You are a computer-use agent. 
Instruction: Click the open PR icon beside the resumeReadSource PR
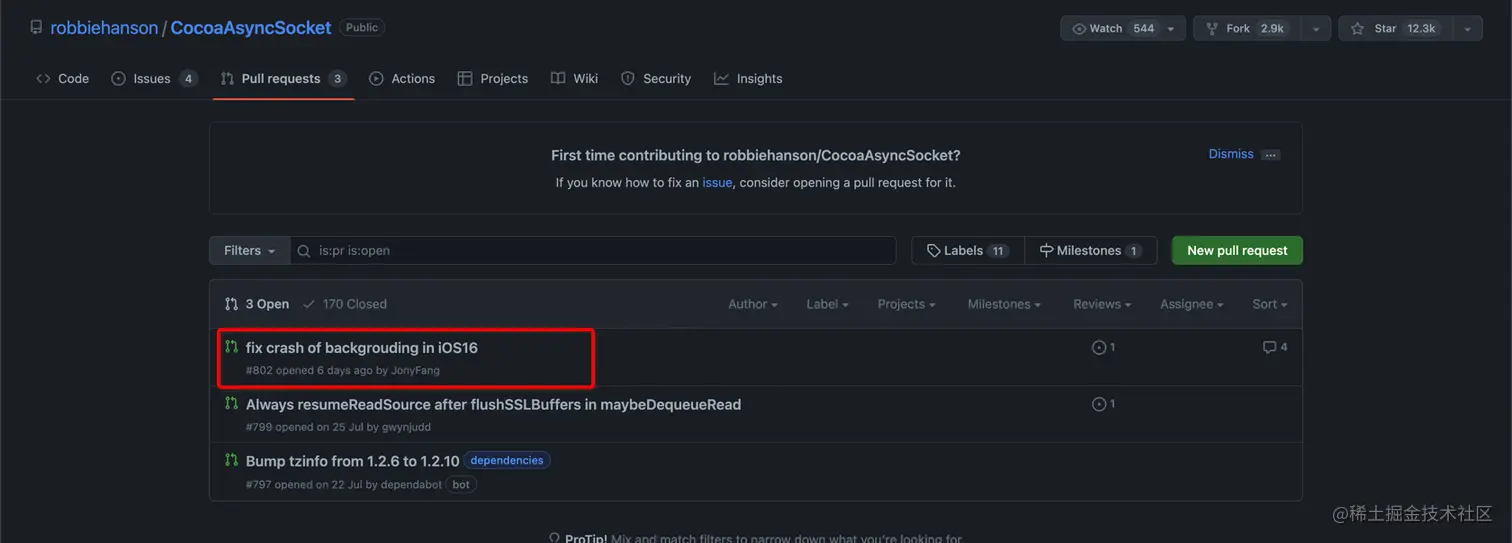(231, 404)
